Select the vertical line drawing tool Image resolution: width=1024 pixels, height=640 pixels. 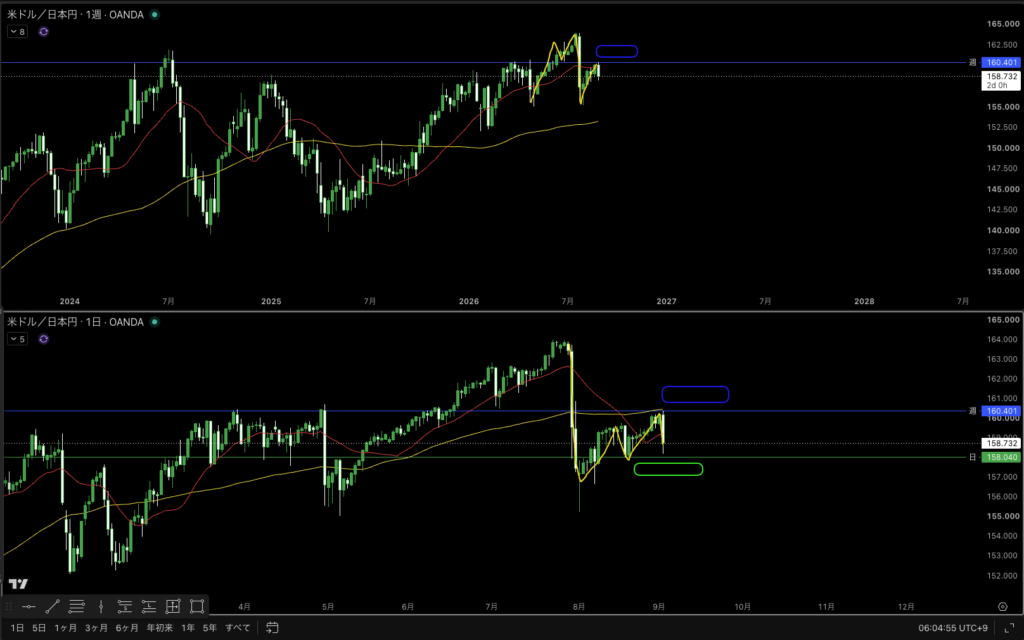coord(101,607)
